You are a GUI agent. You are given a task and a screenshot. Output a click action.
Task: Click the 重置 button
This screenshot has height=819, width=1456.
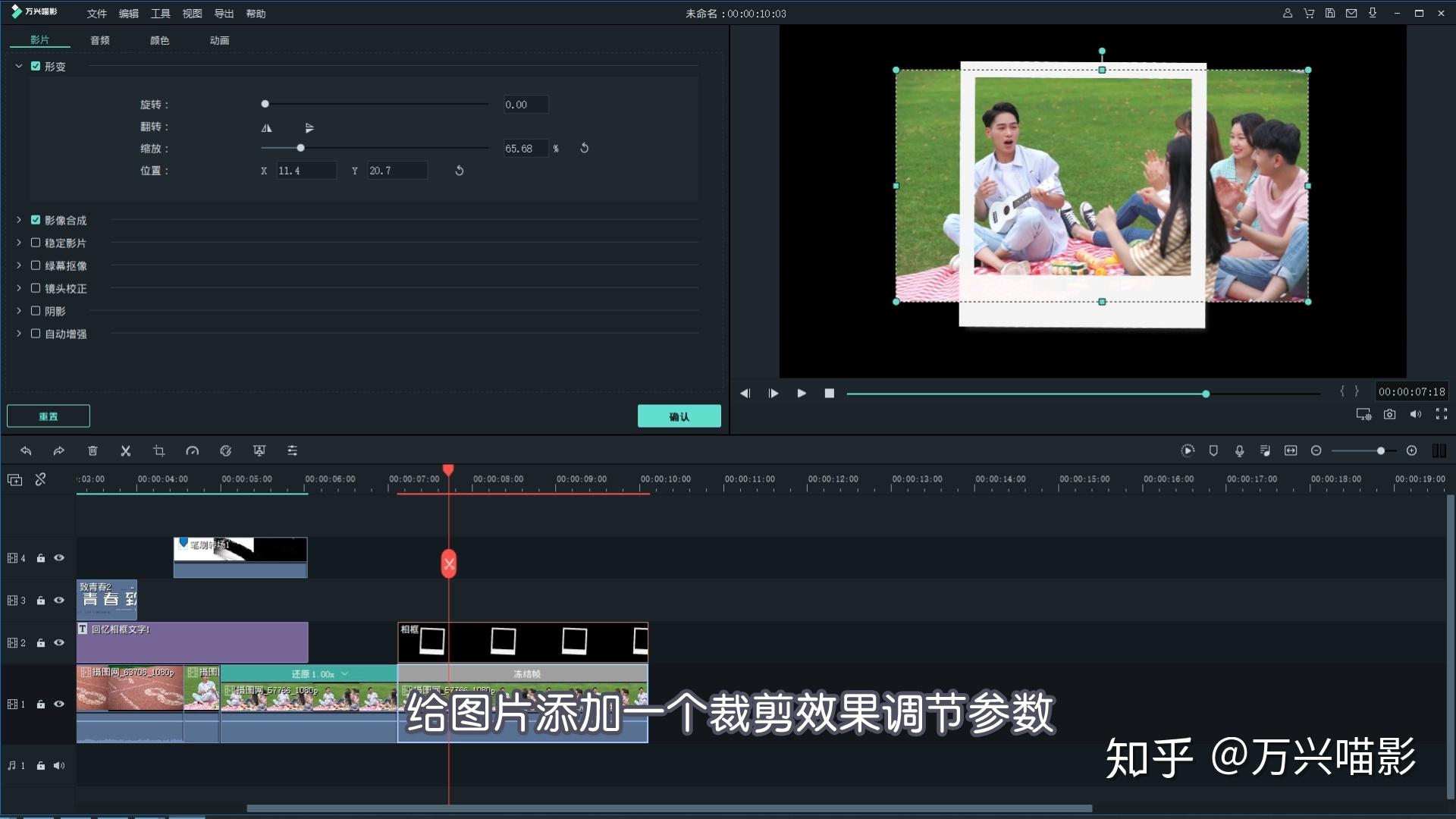[49, 416]
